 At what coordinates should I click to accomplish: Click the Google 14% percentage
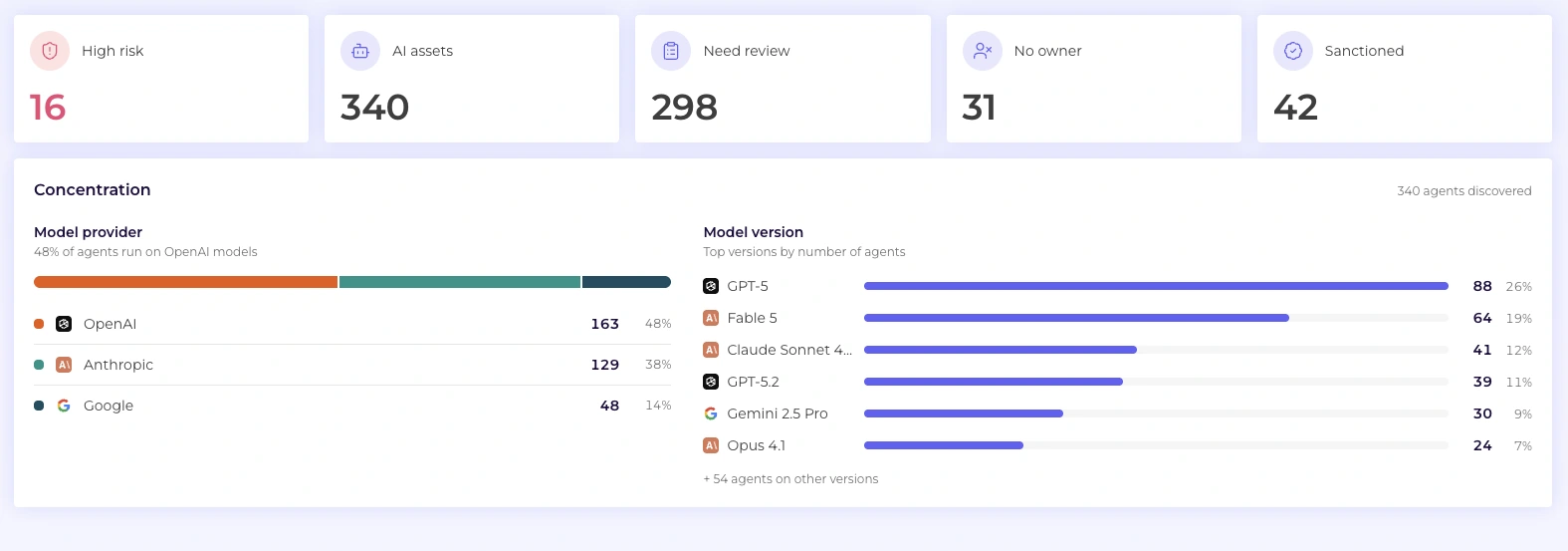[658, 406]
